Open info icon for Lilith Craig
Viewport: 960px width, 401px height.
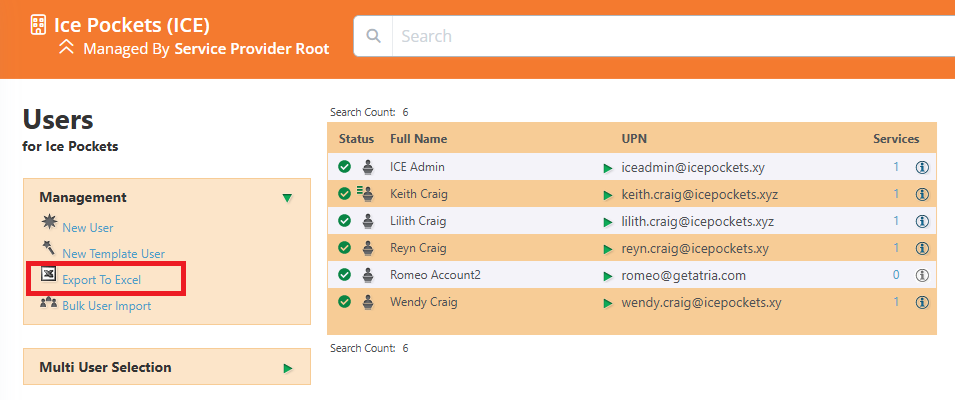[922, 221]
